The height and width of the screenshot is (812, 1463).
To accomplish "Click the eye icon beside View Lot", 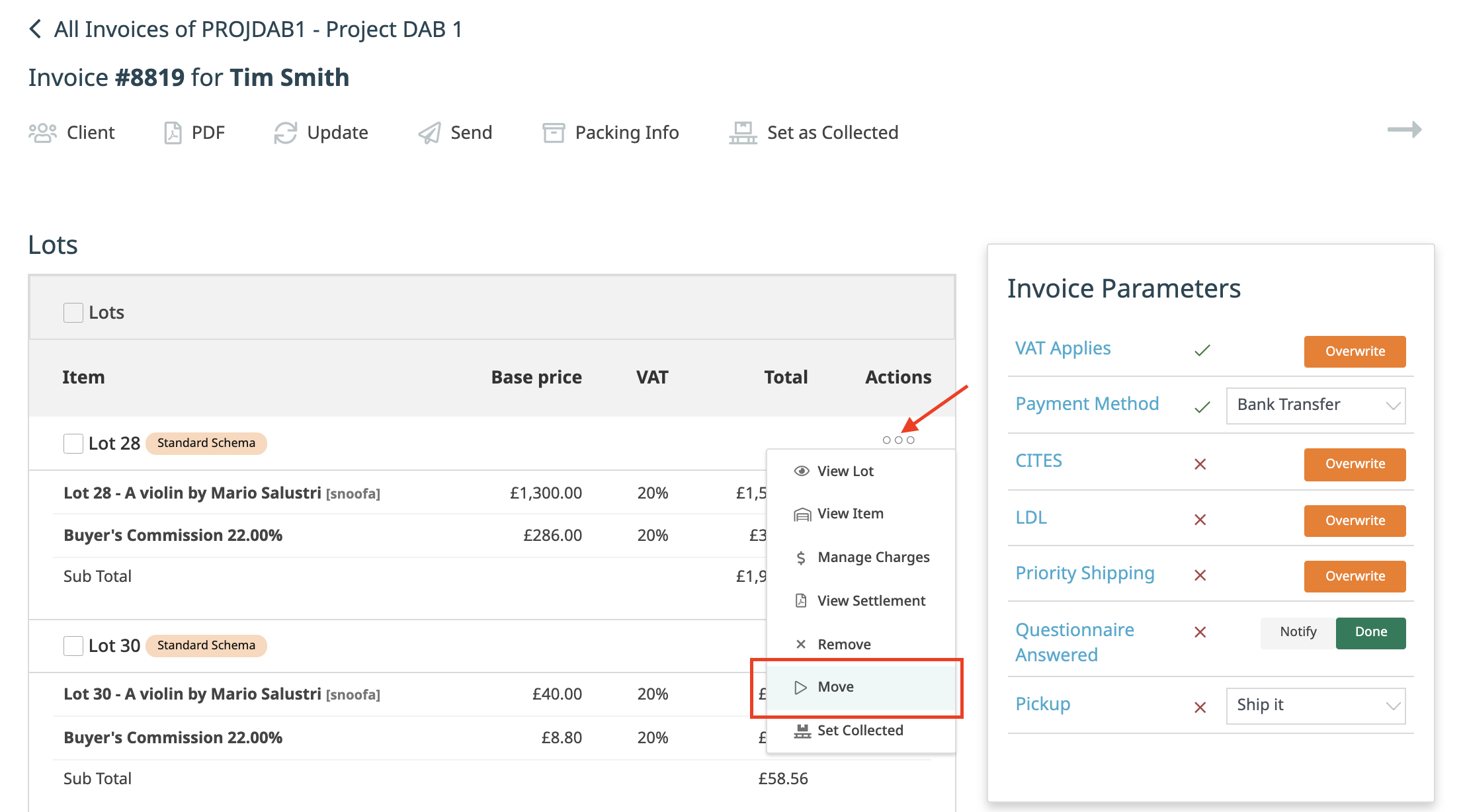I will point(802,471).
